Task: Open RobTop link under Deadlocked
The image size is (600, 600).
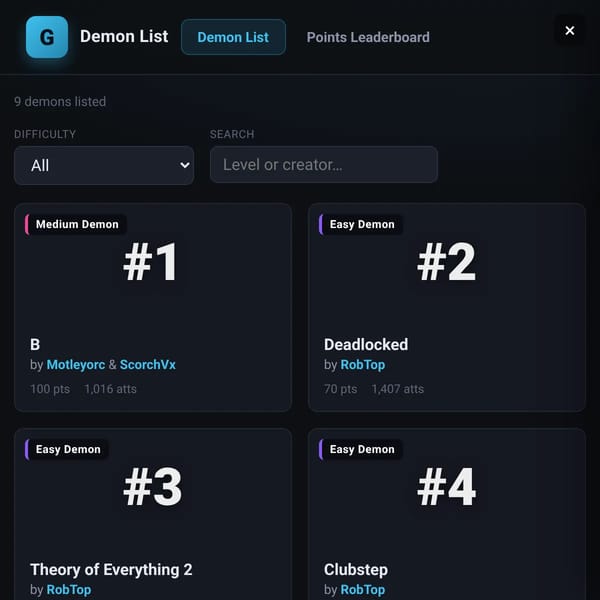Action: click(363, 365)
